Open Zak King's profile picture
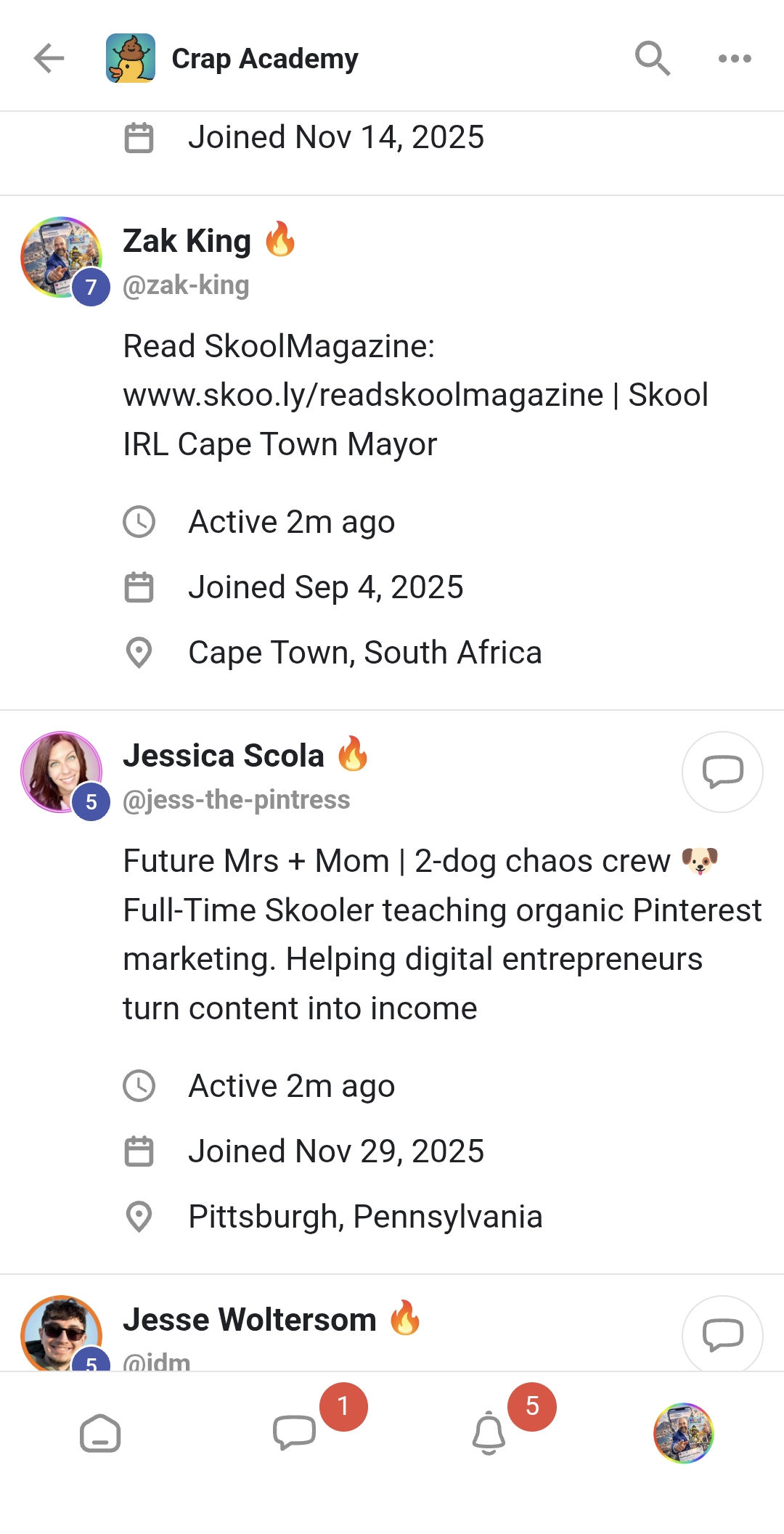 pyautogui.click(x=62, y=257)
